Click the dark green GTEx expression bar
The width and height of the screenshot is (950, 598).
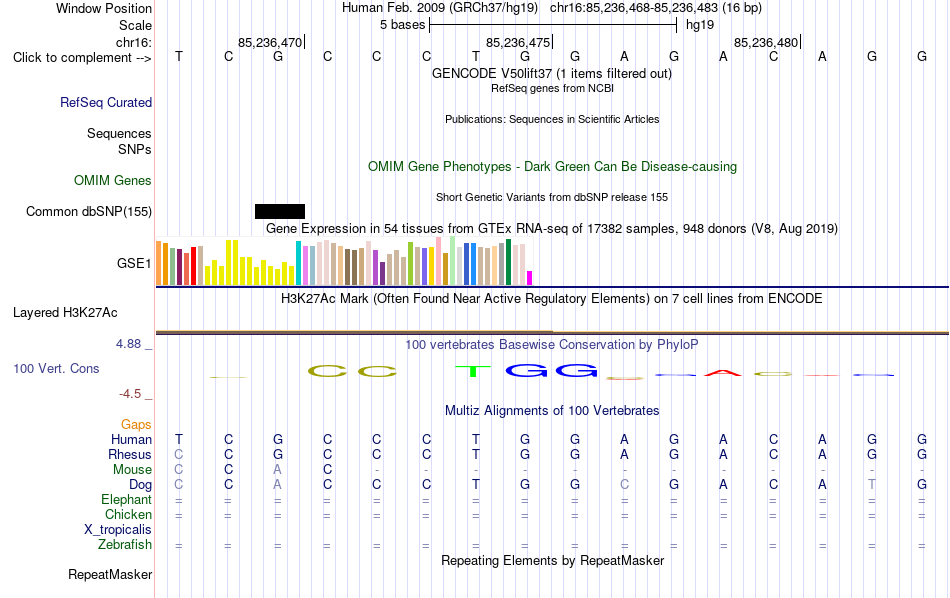point(508,262)
